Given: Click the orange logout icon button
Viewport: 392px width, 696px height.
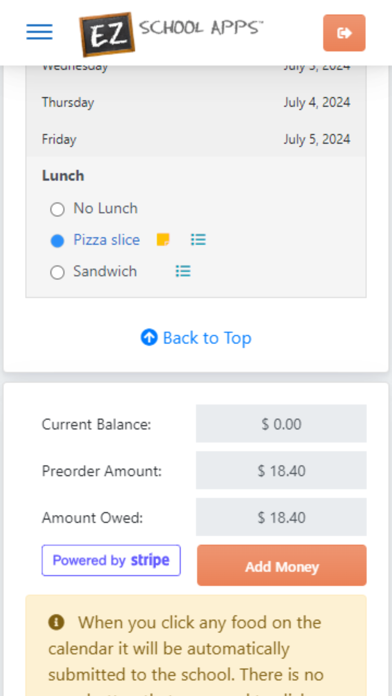Looking at the screenshot, I should click(x=344, y=33).
